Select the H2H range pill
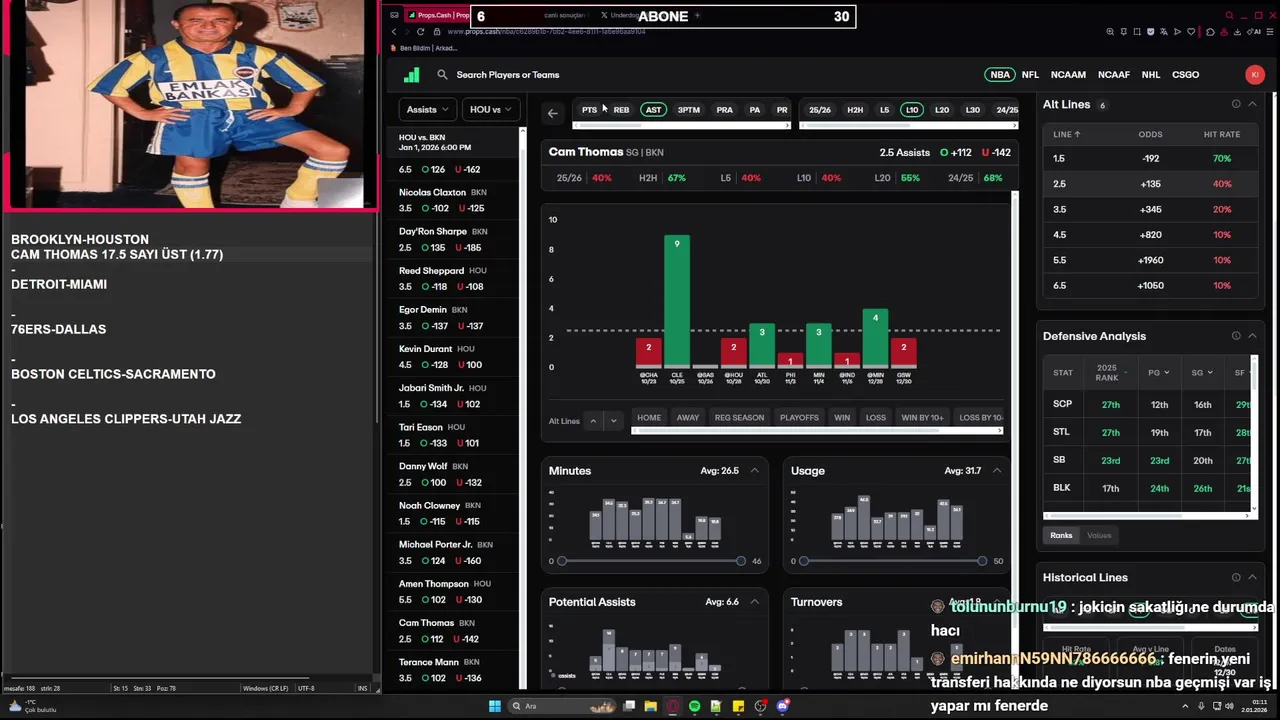Viewport: 1280px width, 720px height. point(855,110)
